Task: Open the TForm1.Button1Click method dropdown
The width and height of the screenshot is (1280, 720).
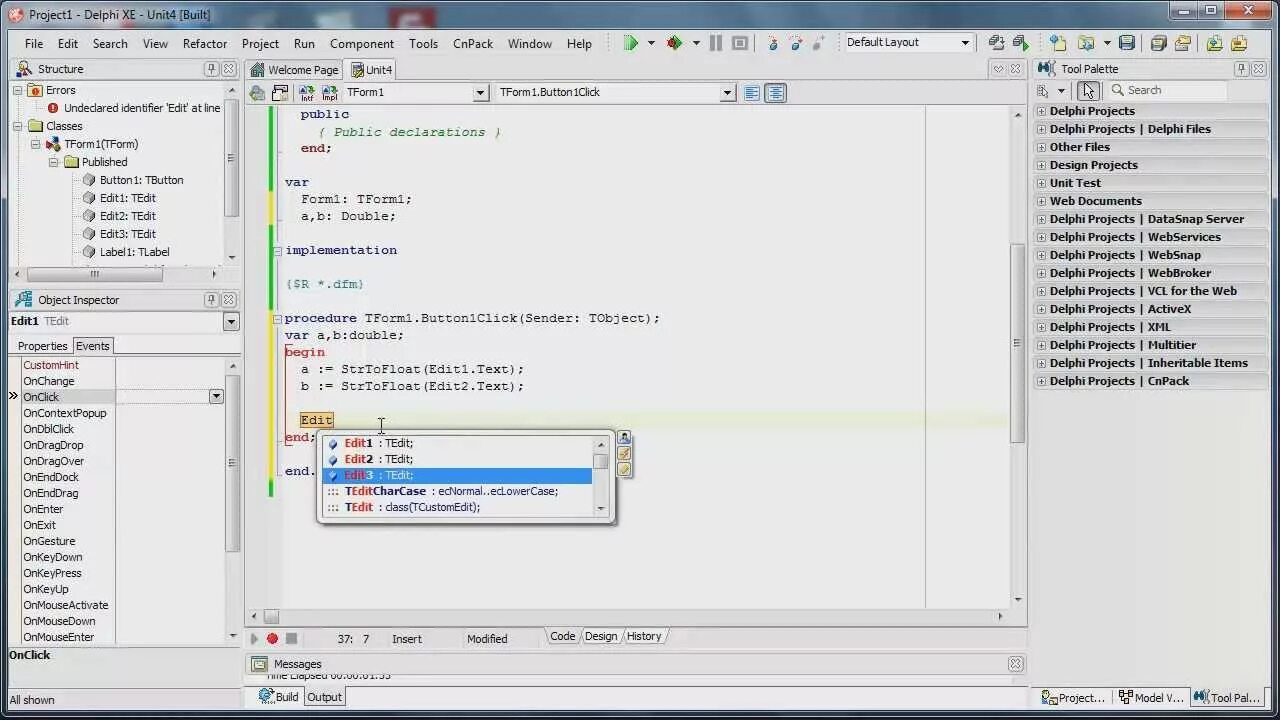Action: [x=728, y=92]
